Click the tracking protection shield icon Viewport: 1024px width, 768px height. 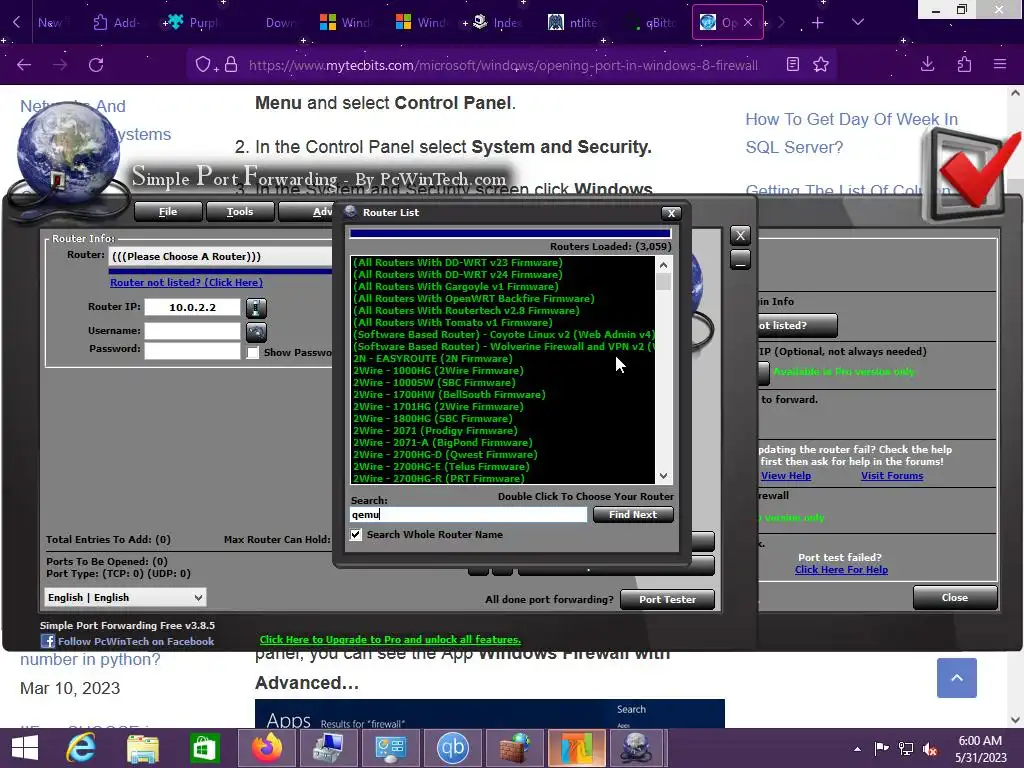pos(203,65)
